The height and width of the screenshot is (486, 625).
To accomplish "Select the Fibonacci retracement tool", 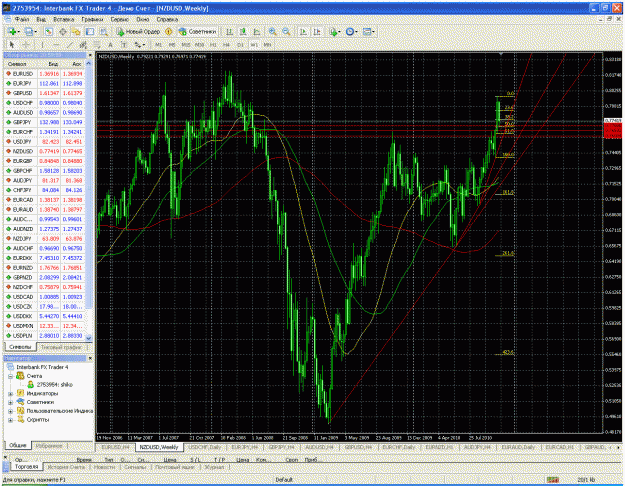I will coord(96,45).
